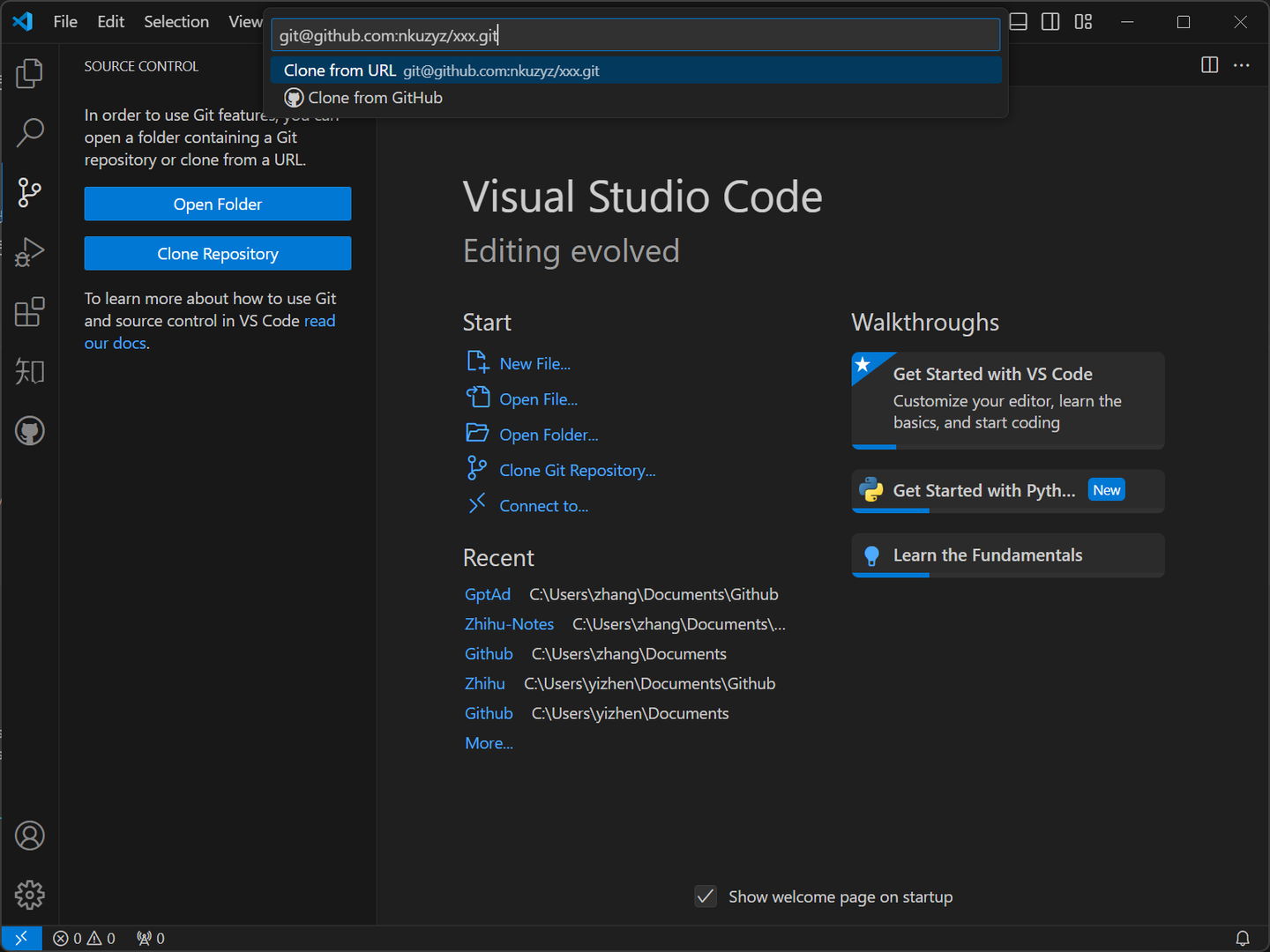This screenshot has width=1270, height=952.
Task: Open the Accounts icon near the bottom
Action: 29,835
